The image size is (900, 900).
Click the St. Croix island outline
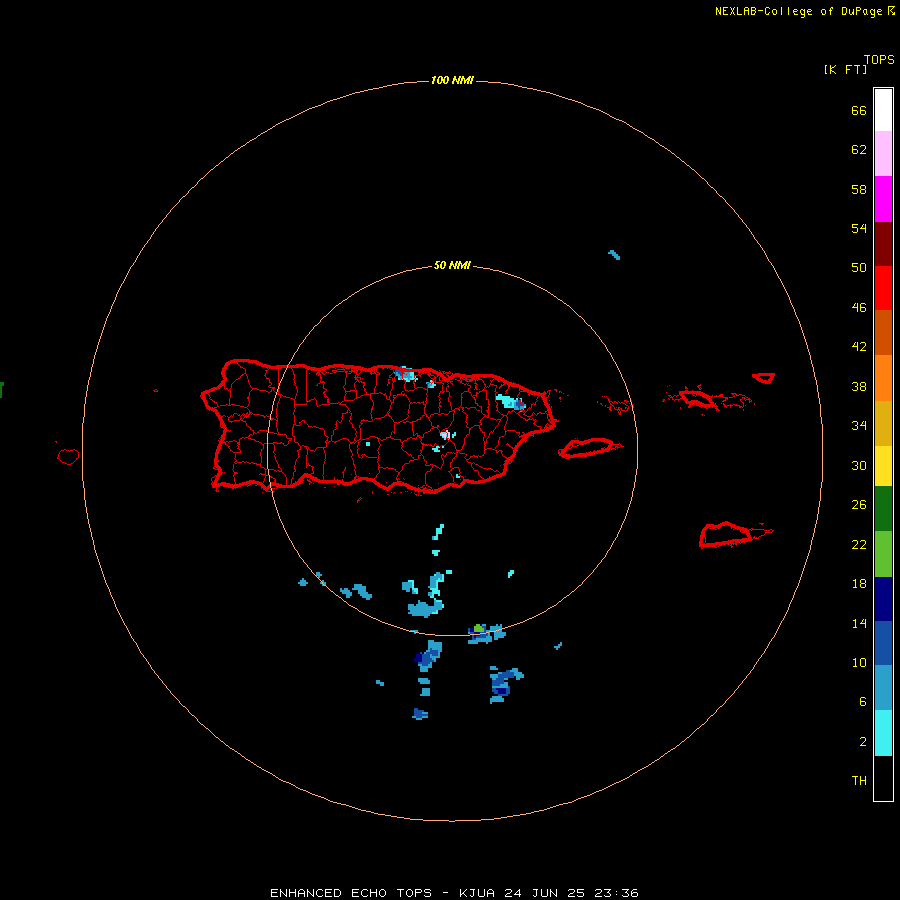[727, 534]
